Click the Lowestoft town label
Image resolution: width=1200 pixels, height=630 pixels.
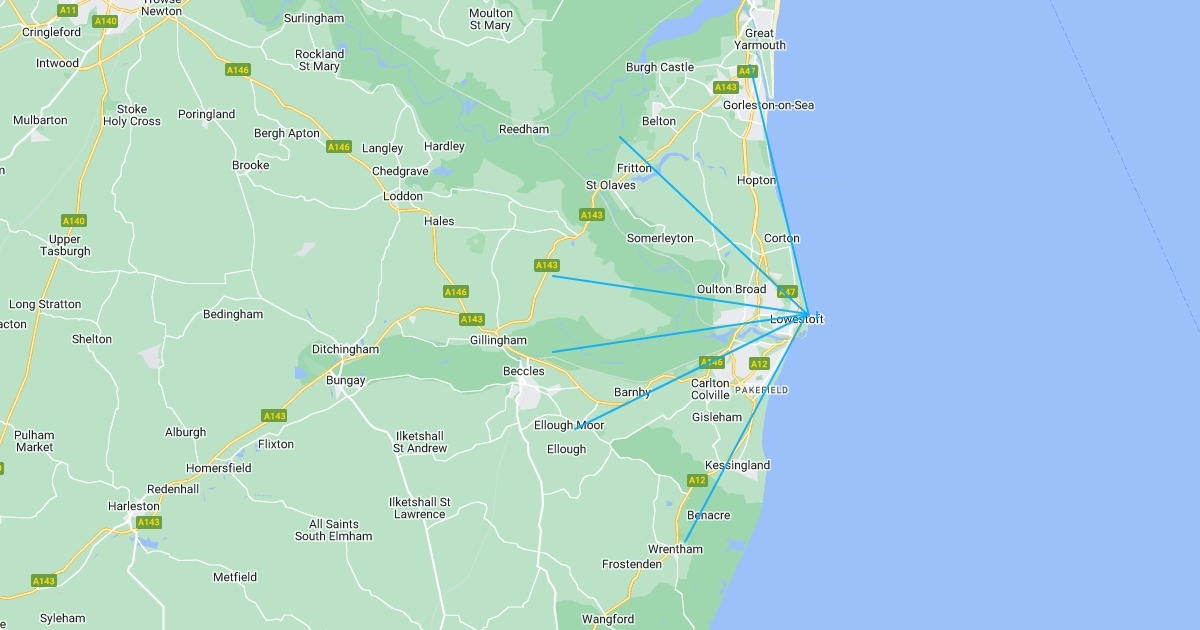point(797,319)
